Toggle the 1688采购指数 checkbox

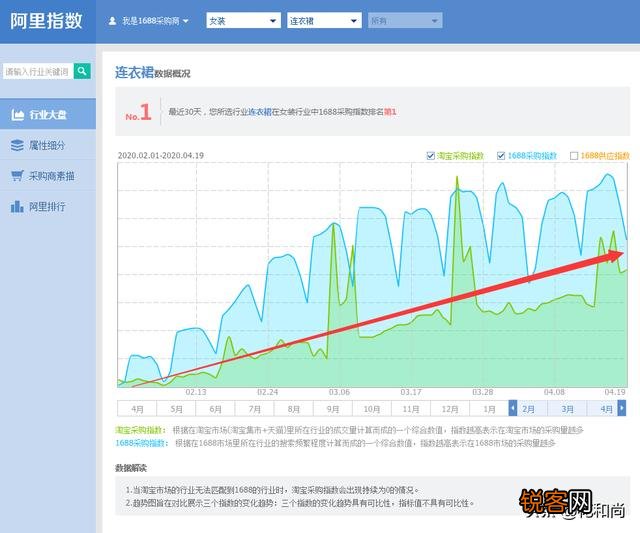tap(501, 155)
